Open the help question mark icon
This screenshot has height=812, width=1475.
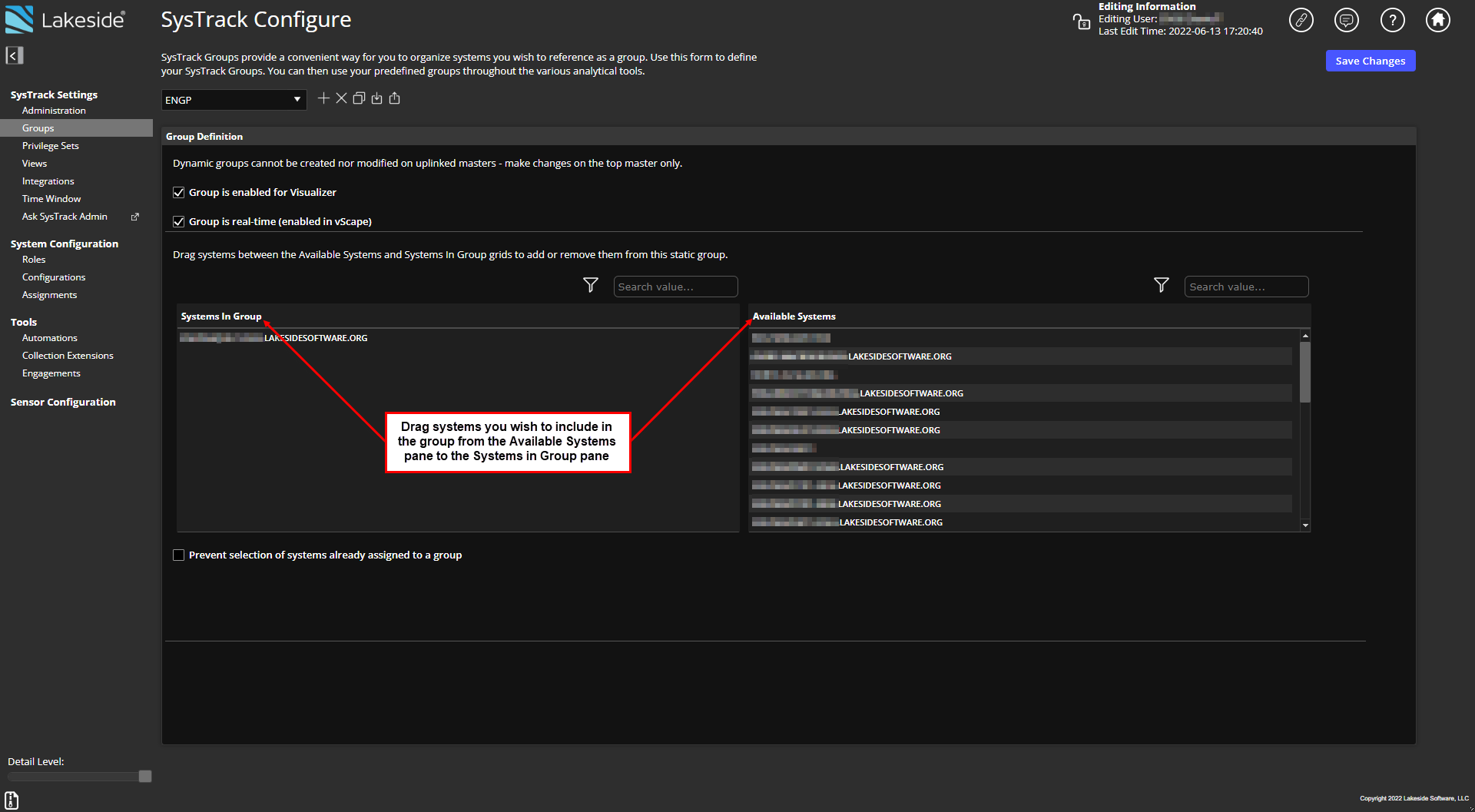click(1393, 20)
